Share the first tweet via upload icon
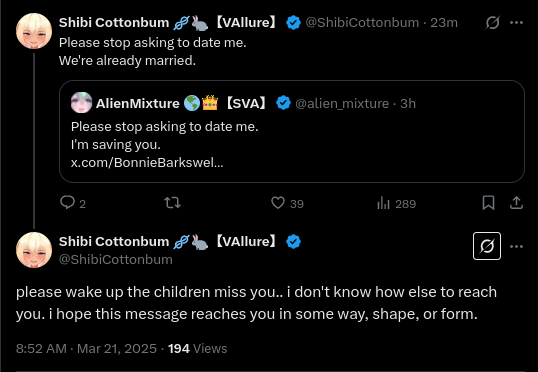The width and height of the screenshot is (538, 372). [x=516, y=203]
